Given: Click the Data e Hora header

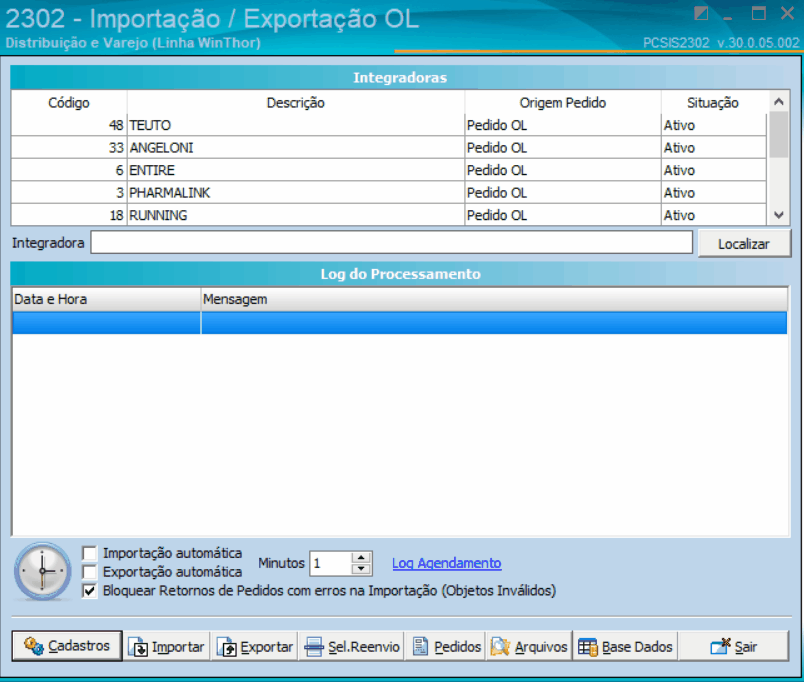Looking at the screenshot, I should click(x=106, y=299).
